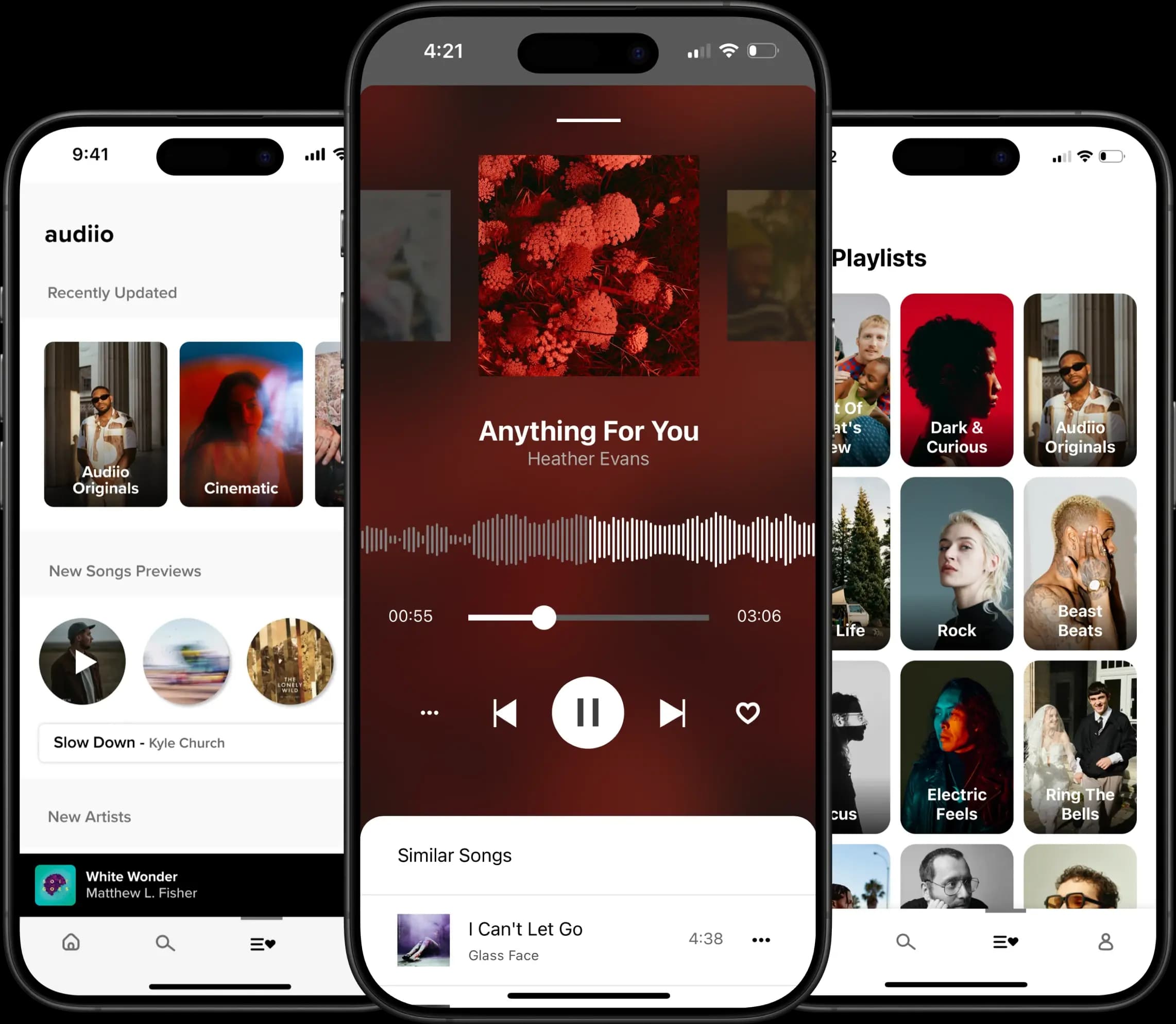Tap the liked songs icon bottom right
This screenshot has height=1024, width=1176.
(1004, 942)
